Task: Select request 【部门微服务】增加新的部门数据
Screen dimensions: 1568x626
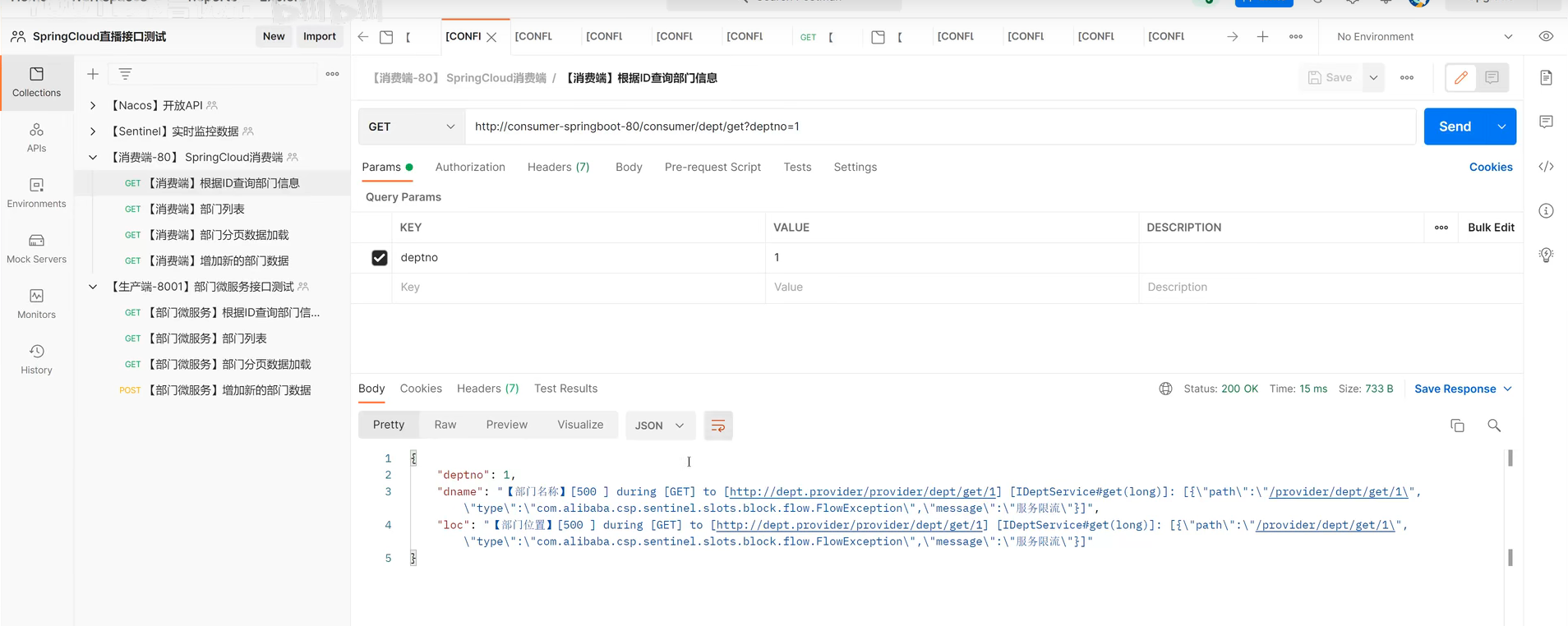Action: tap(212, 390)
